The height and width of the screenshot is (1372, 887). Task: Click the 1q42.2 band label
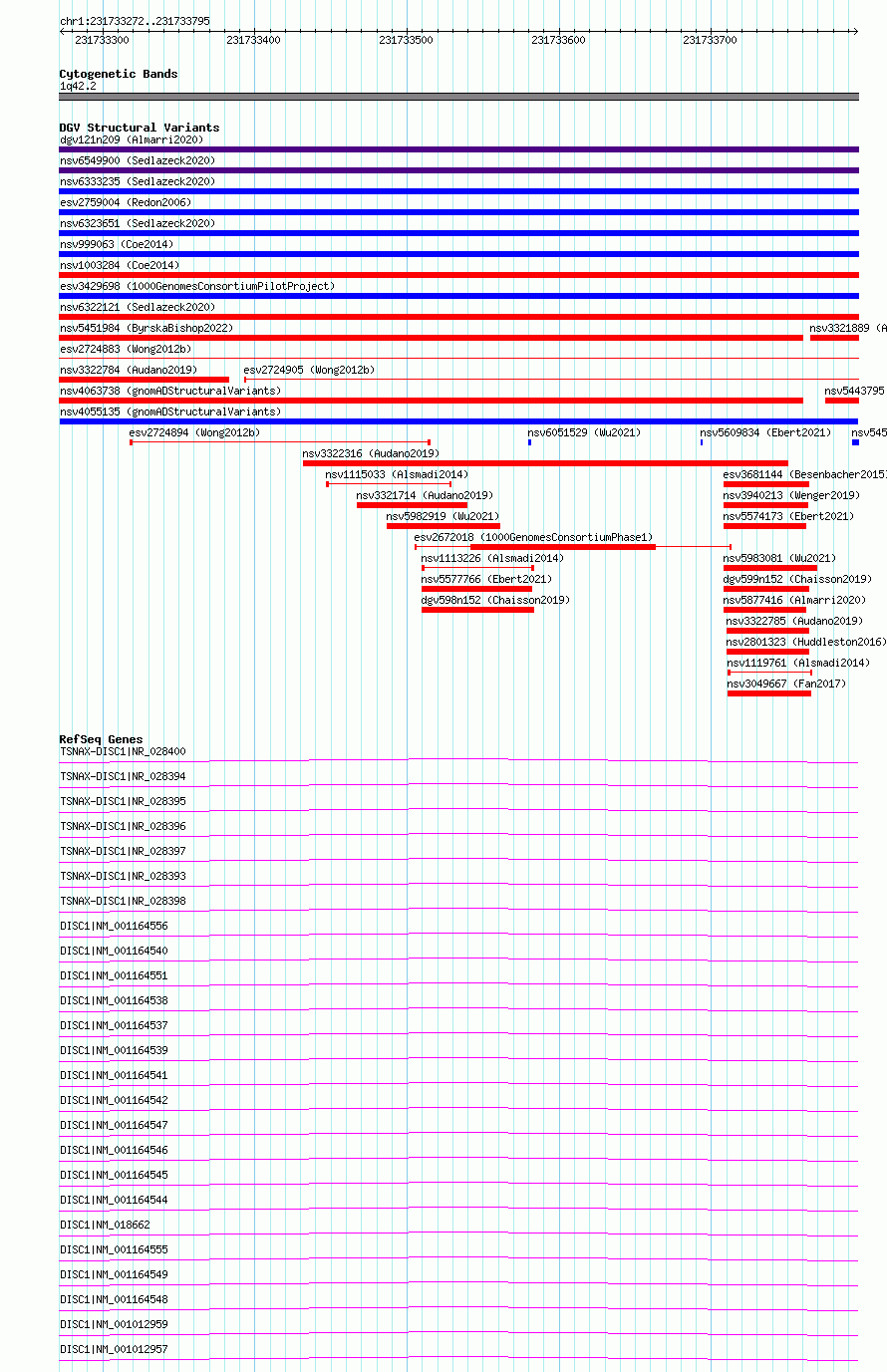tap(78, 86)
